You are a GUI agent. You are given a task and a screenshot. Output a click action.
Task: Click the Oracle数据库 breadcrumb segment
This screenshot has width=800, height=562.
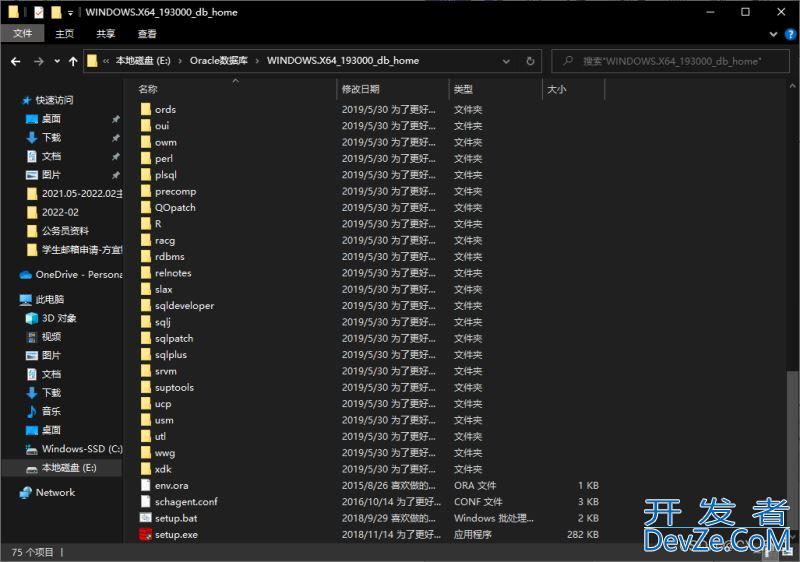pos(218,61)
